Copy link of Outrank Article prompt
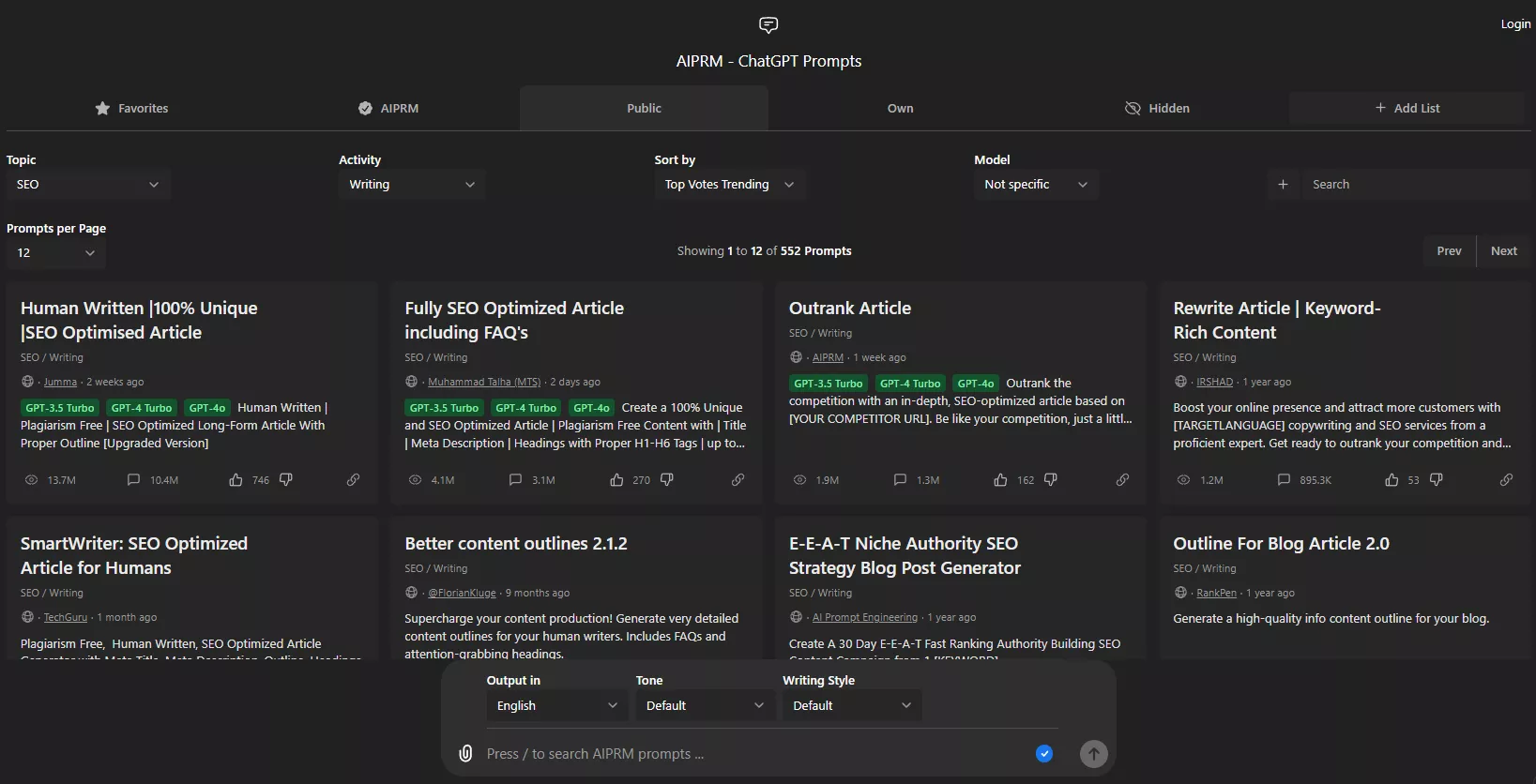Image resolution: width=1536 pixels, height=784 pixels. pos(1122,480)
